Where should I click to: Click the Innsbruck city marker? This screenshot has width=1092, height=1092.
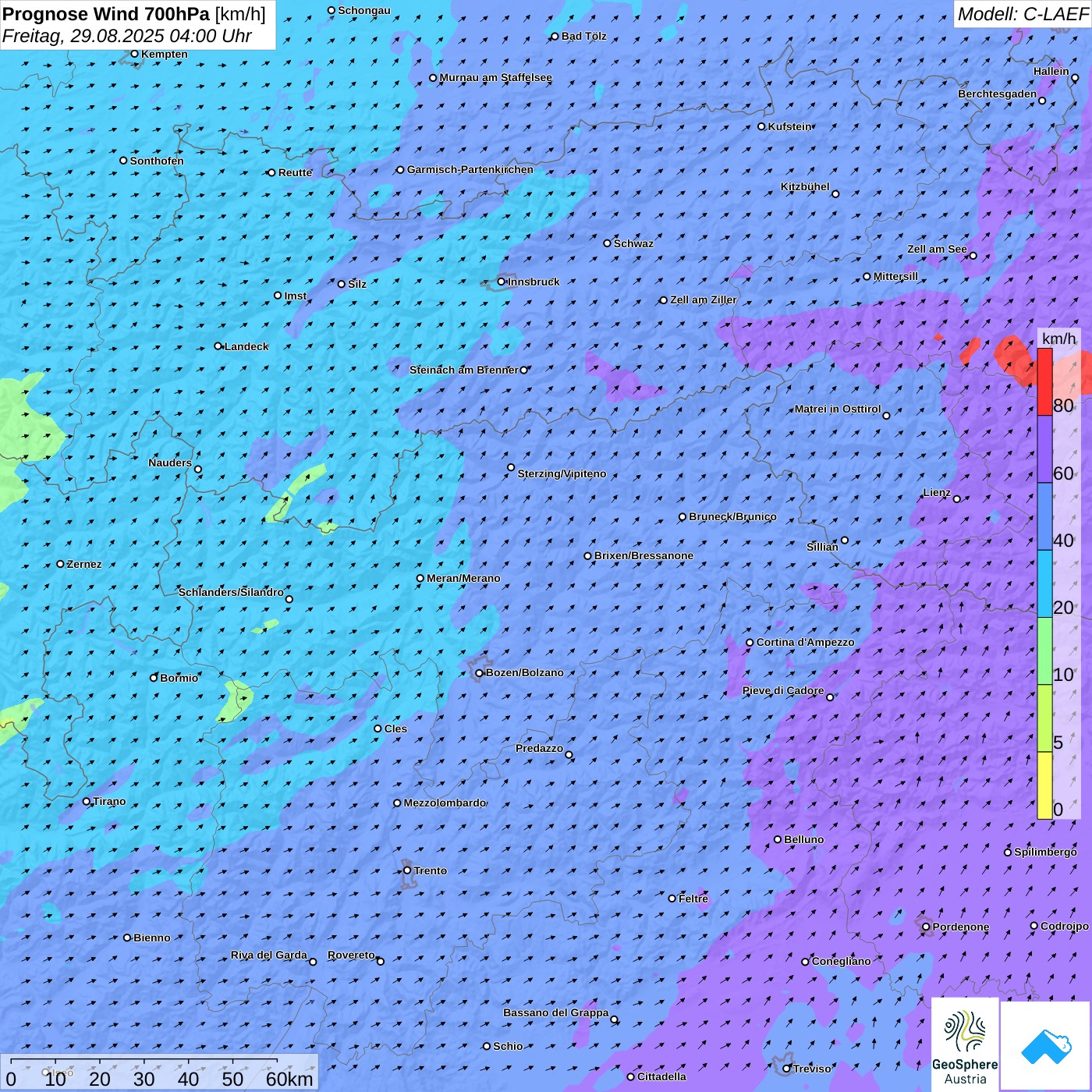click(501, 282)
